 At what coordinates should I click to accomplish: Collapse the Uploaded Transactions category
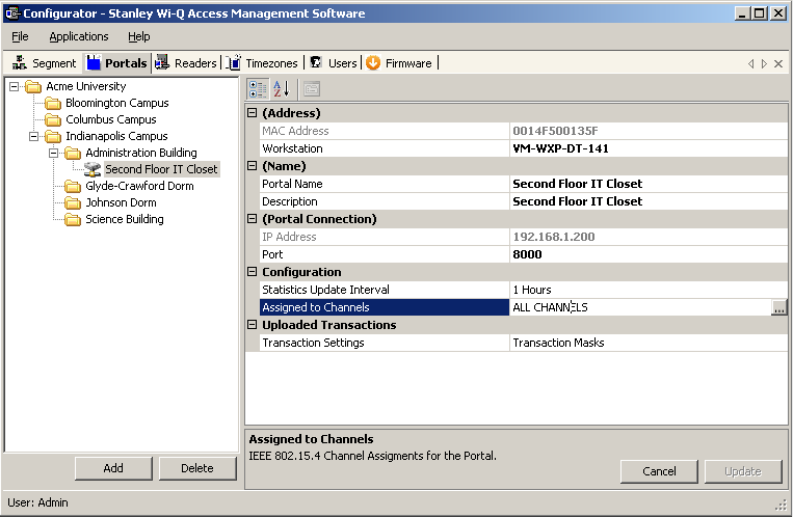(252, 325)
